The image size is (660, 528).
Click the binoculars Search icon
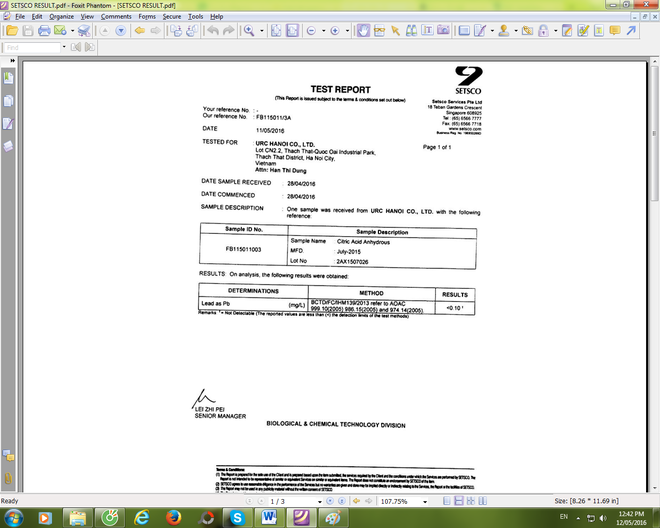411,31
